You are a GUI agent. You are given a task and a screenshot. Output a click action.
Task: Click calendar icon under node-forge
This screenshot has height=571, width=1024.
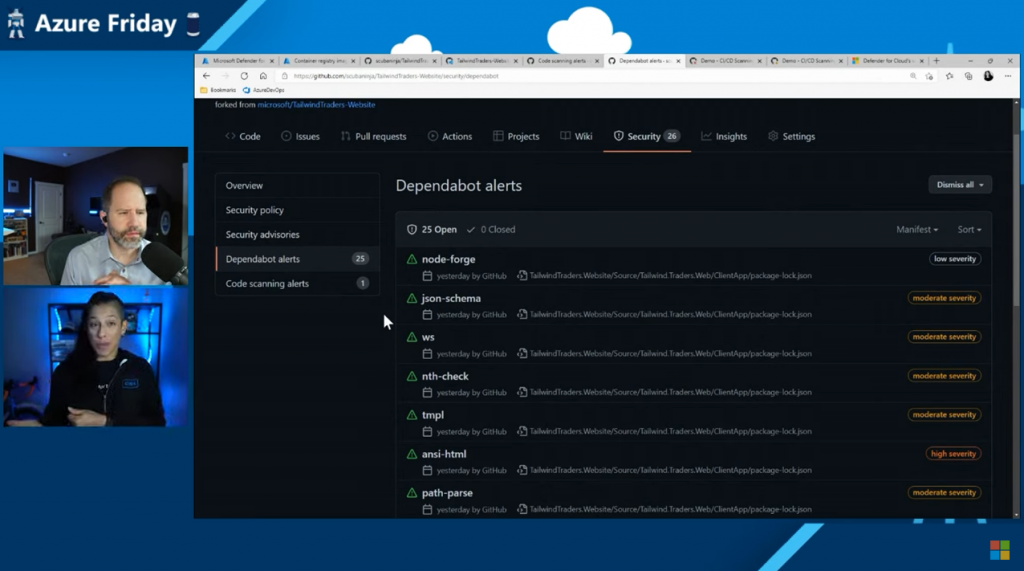427,276
